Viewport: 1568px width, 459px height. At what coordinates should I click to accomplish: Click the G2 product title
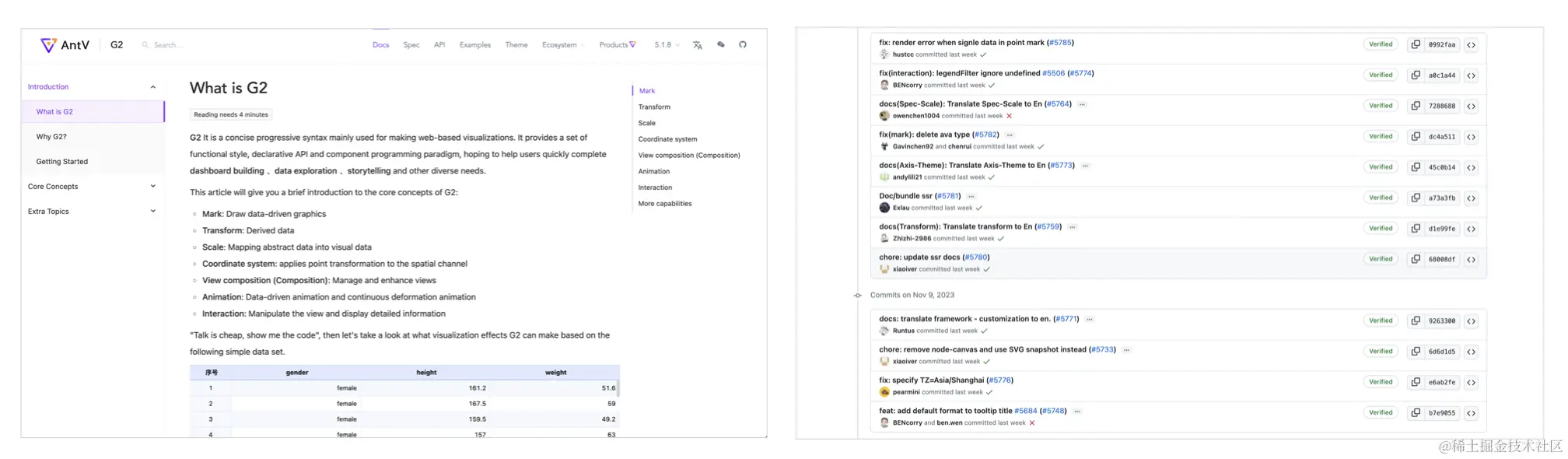tap(117, 45)
